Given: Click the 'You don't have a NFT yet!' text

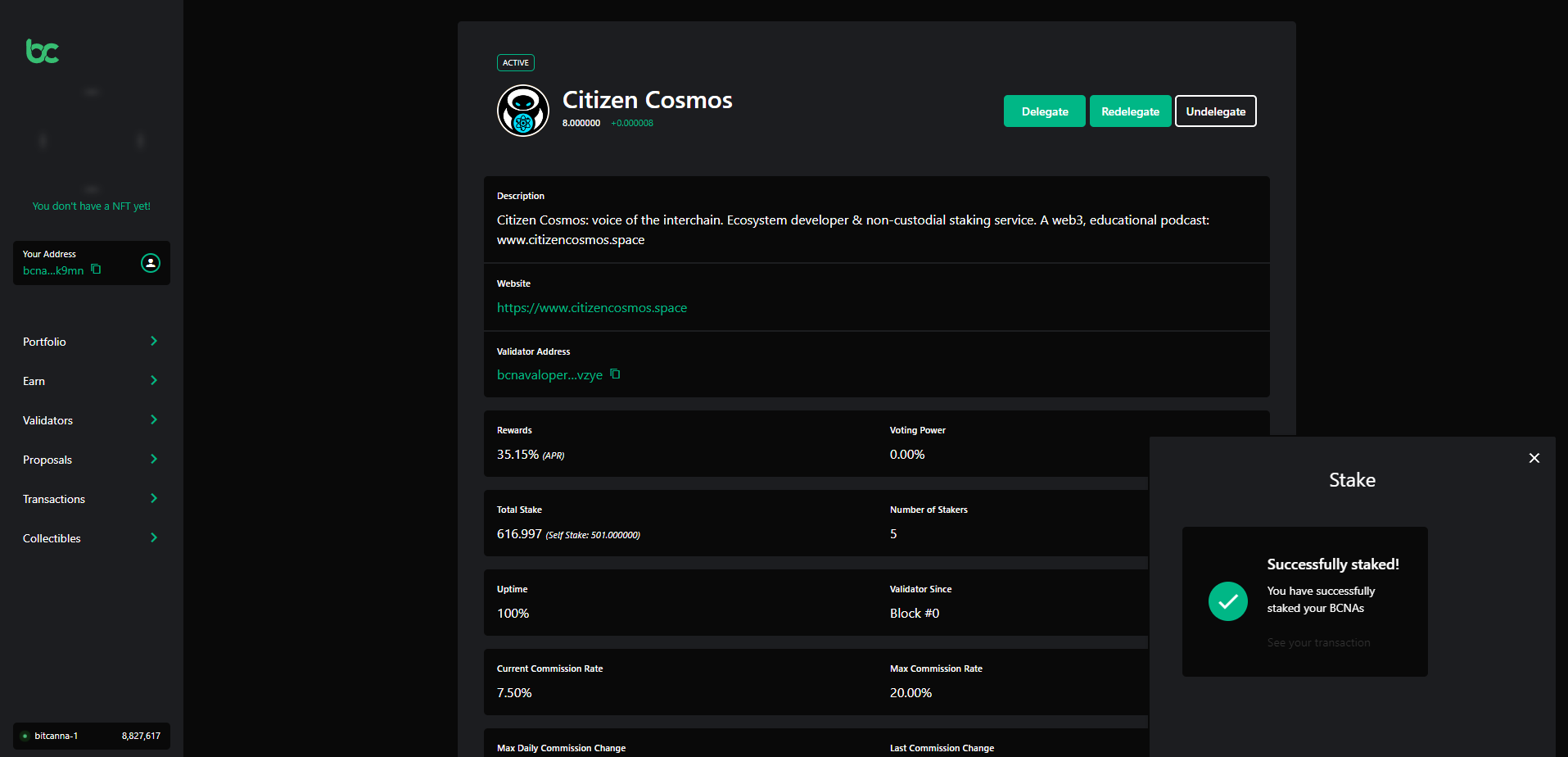Looking at the screenshot, I should coord(92,206).
